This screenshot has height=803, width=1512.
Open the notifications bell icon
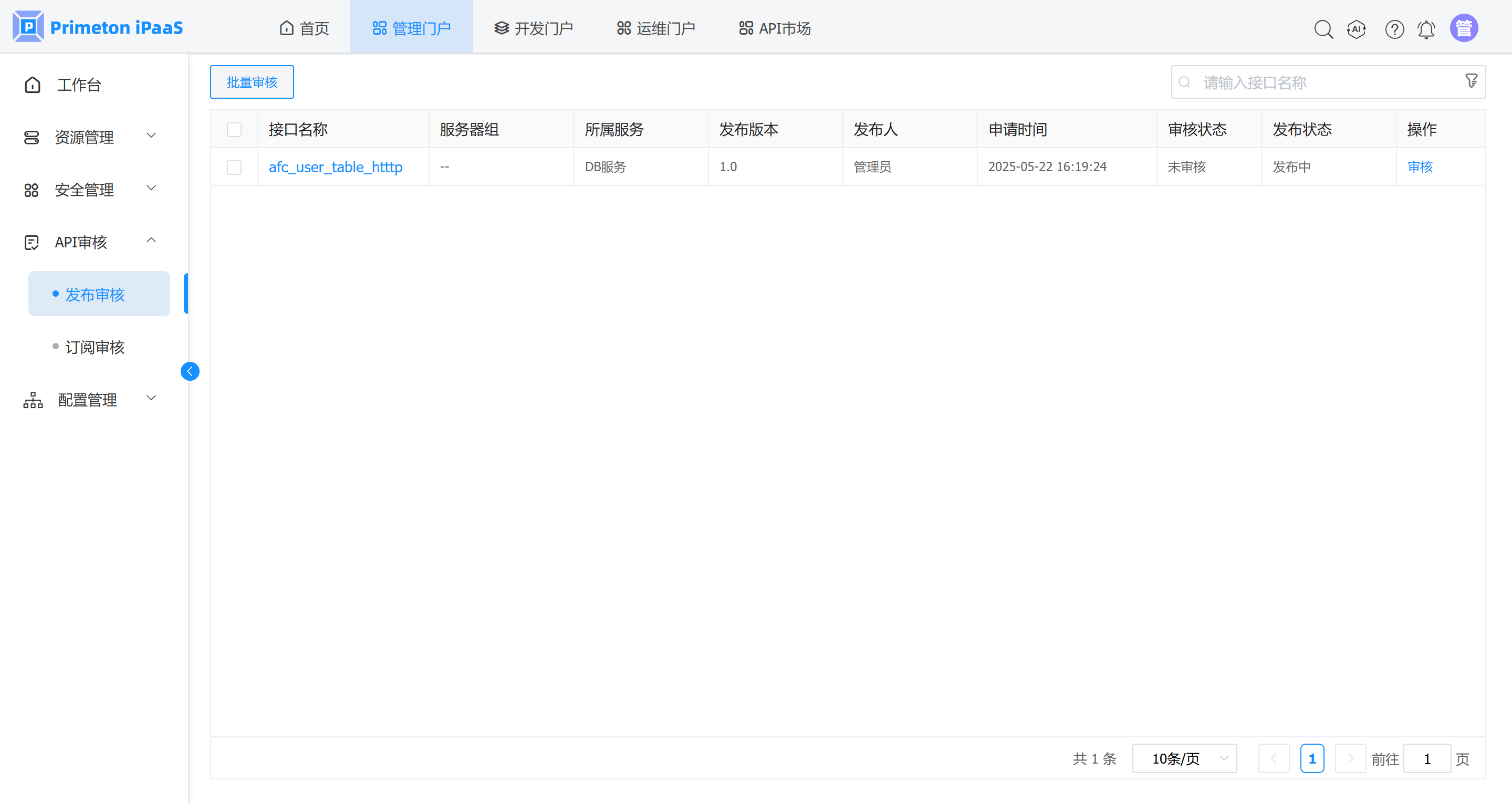click(x=1426, y=29)
